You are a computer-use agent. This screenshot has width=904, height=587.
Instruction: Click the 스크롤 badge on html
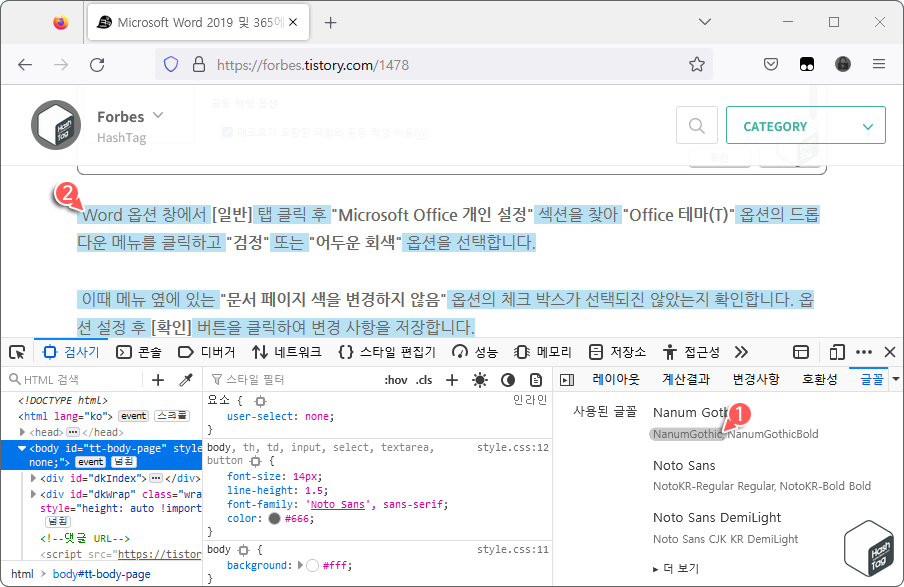[x=172, y=416]
